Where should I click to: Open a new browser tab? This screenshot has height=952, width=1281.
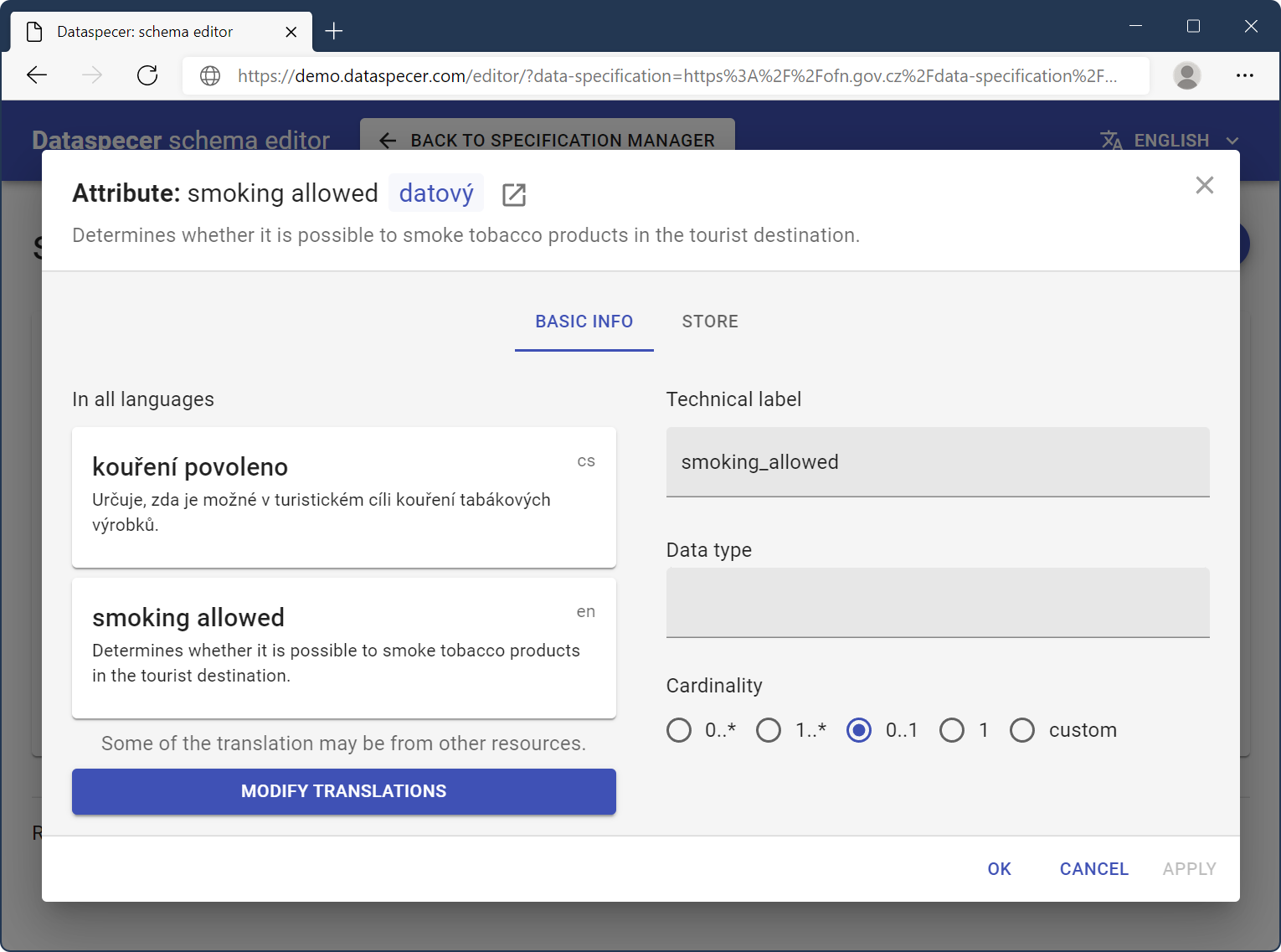334,32
